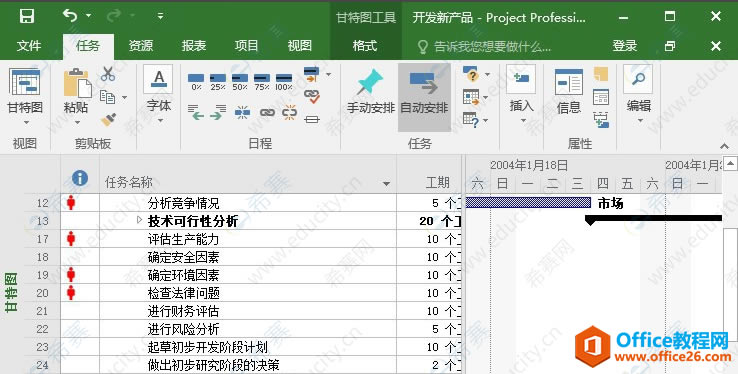738x374 pixels.
Task: Click the Add to Timeline icon
Action: click(601, 120)
